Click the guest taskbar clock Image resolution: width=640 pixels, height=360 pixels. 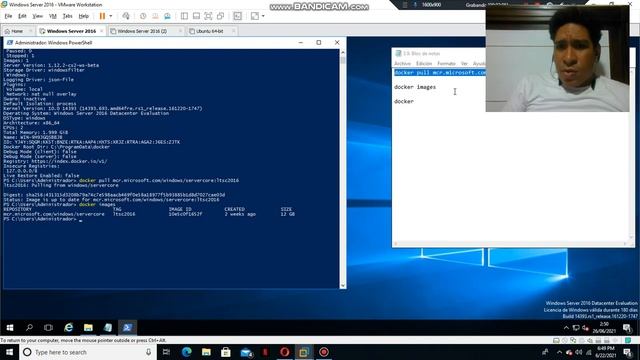[x=604, y=327]
